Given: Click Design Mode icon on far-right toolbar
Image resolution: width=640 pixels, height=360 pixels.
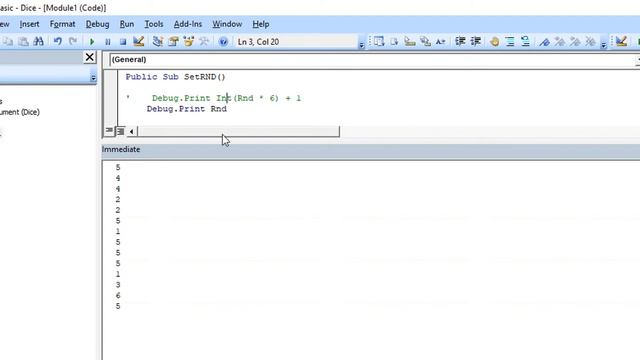Looking at the screenshot, I should point(621,42).
